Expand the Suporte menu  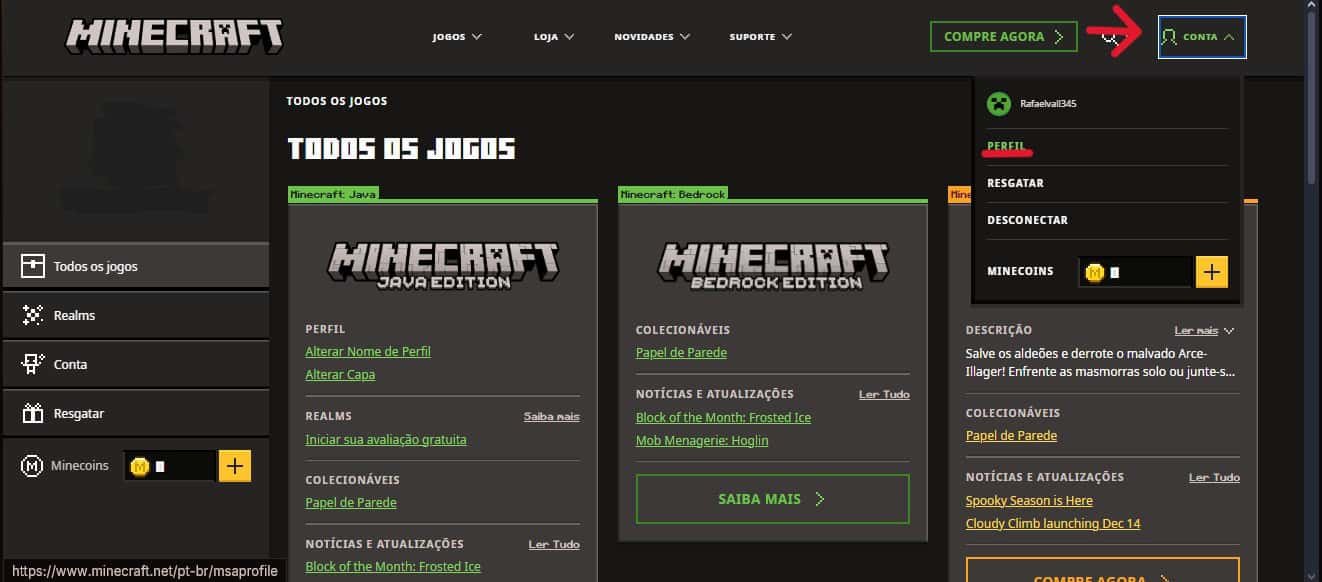(761, 37)
